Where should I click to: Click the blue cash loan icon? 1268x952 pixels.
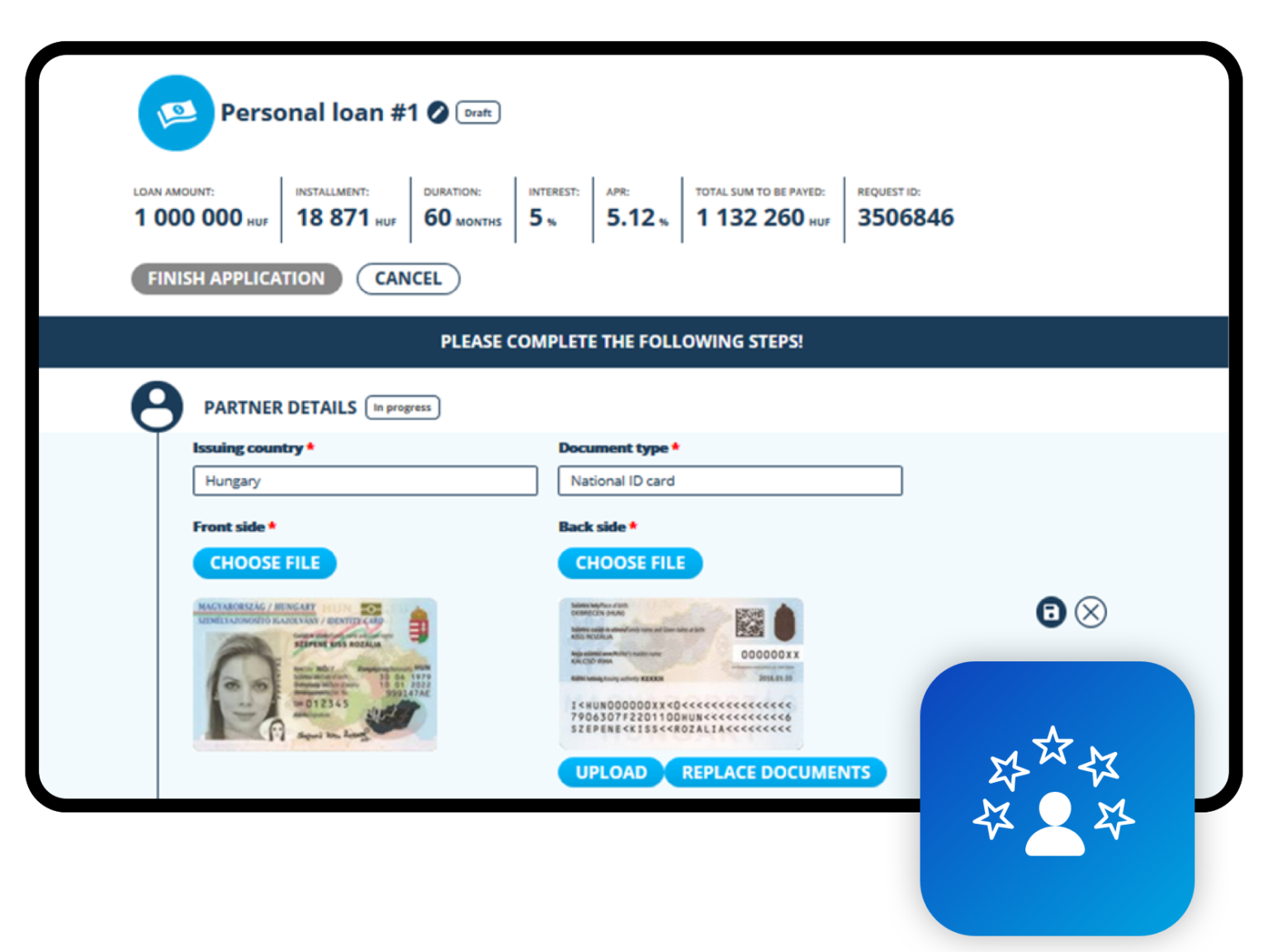(x=176, y=113)
